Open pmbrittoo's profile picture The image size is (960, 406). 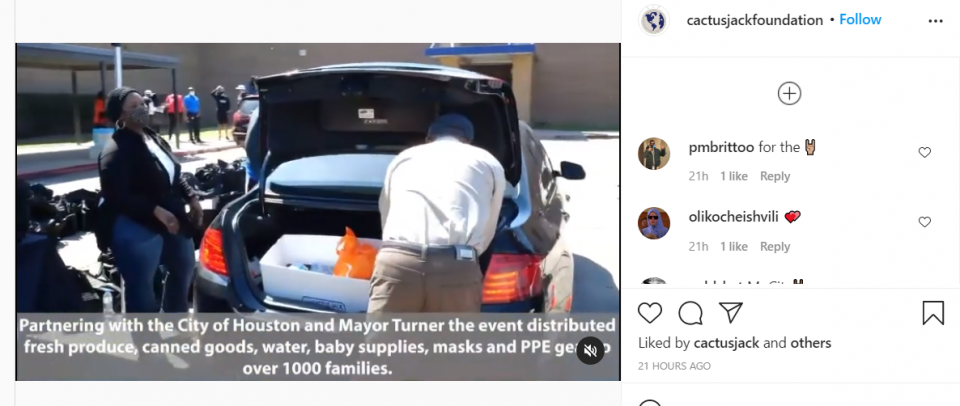pyautogui.click(x=654, y=153)
